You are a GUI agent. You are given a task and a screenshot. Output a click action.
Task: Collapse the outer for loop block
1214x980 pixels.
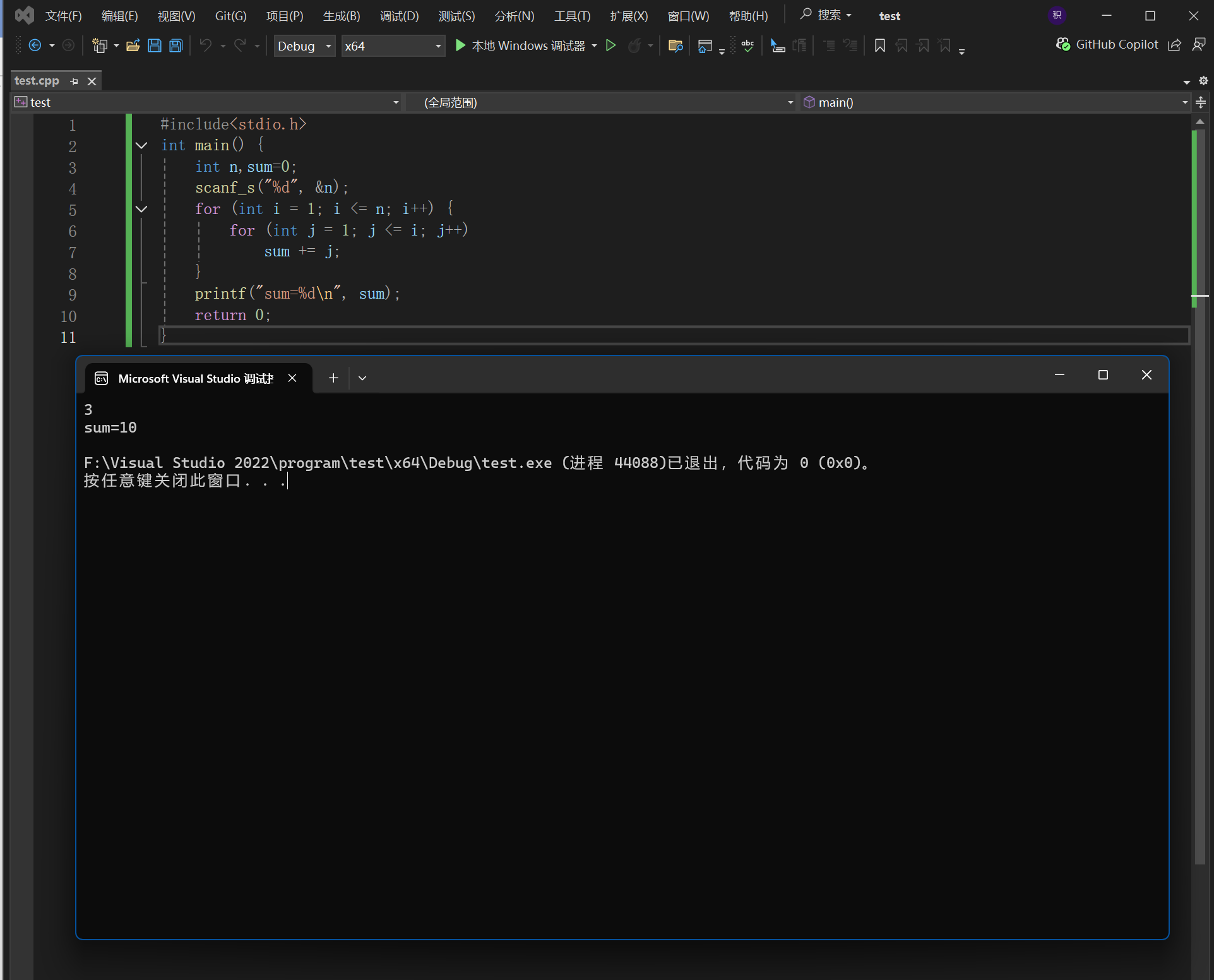pyautogui.click(x=141, y=209)
